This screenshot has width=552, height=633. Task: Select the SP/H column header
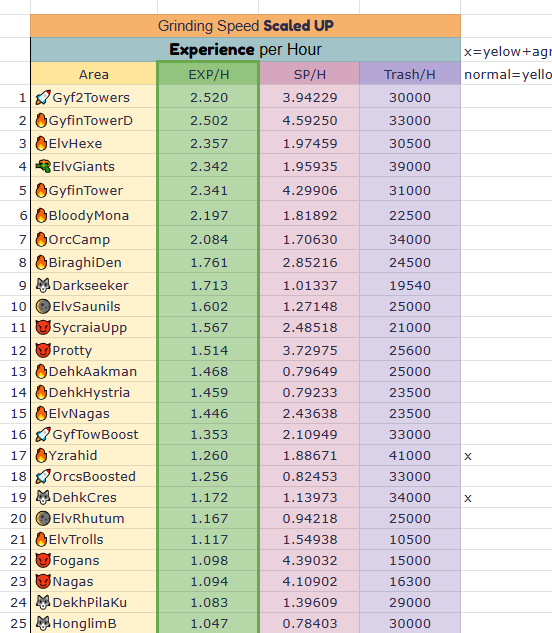[x=309, y=74]
